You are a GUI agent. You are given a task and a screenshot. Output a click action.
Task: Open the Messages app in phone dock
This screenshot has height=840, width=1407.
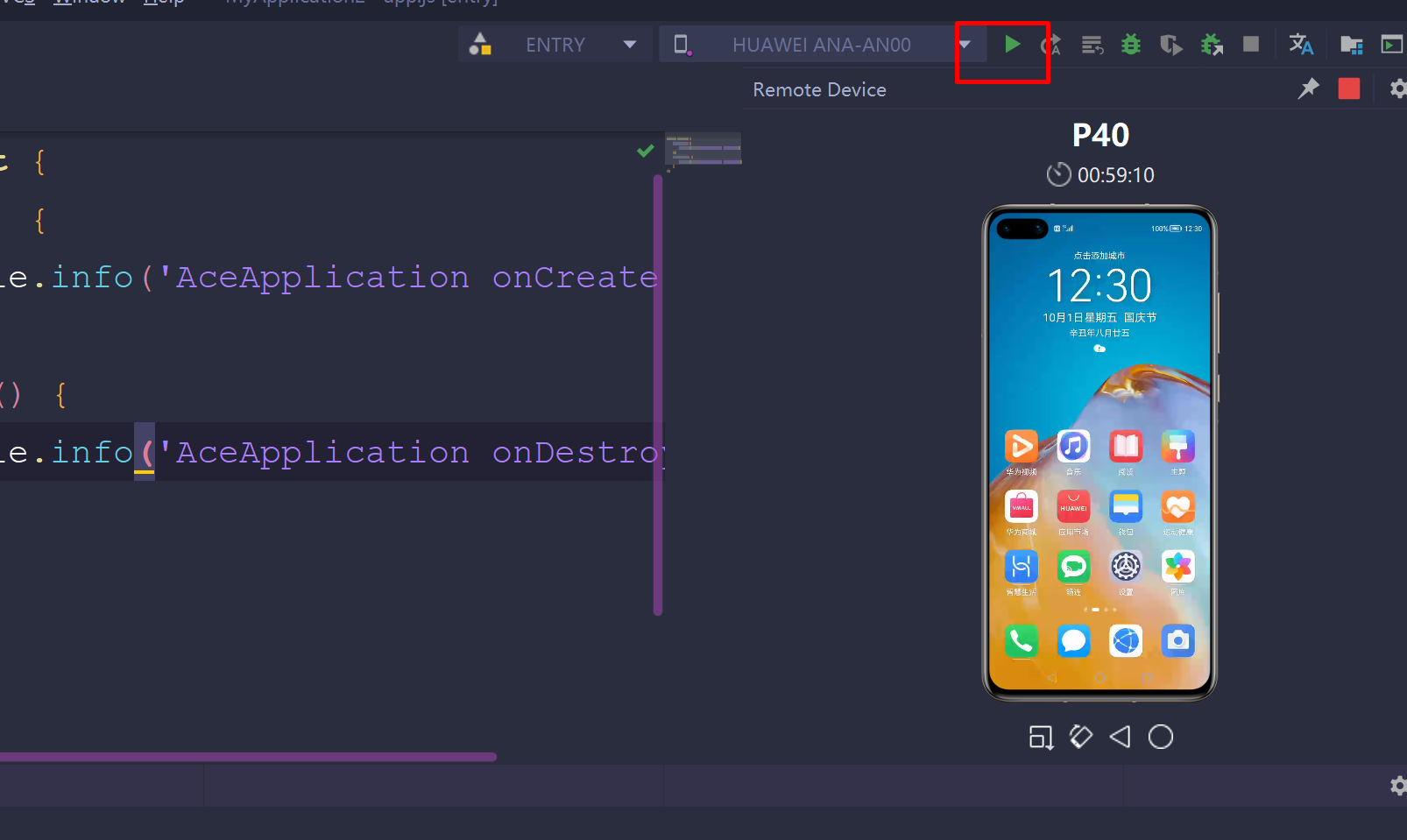(x=1073, y=641)
